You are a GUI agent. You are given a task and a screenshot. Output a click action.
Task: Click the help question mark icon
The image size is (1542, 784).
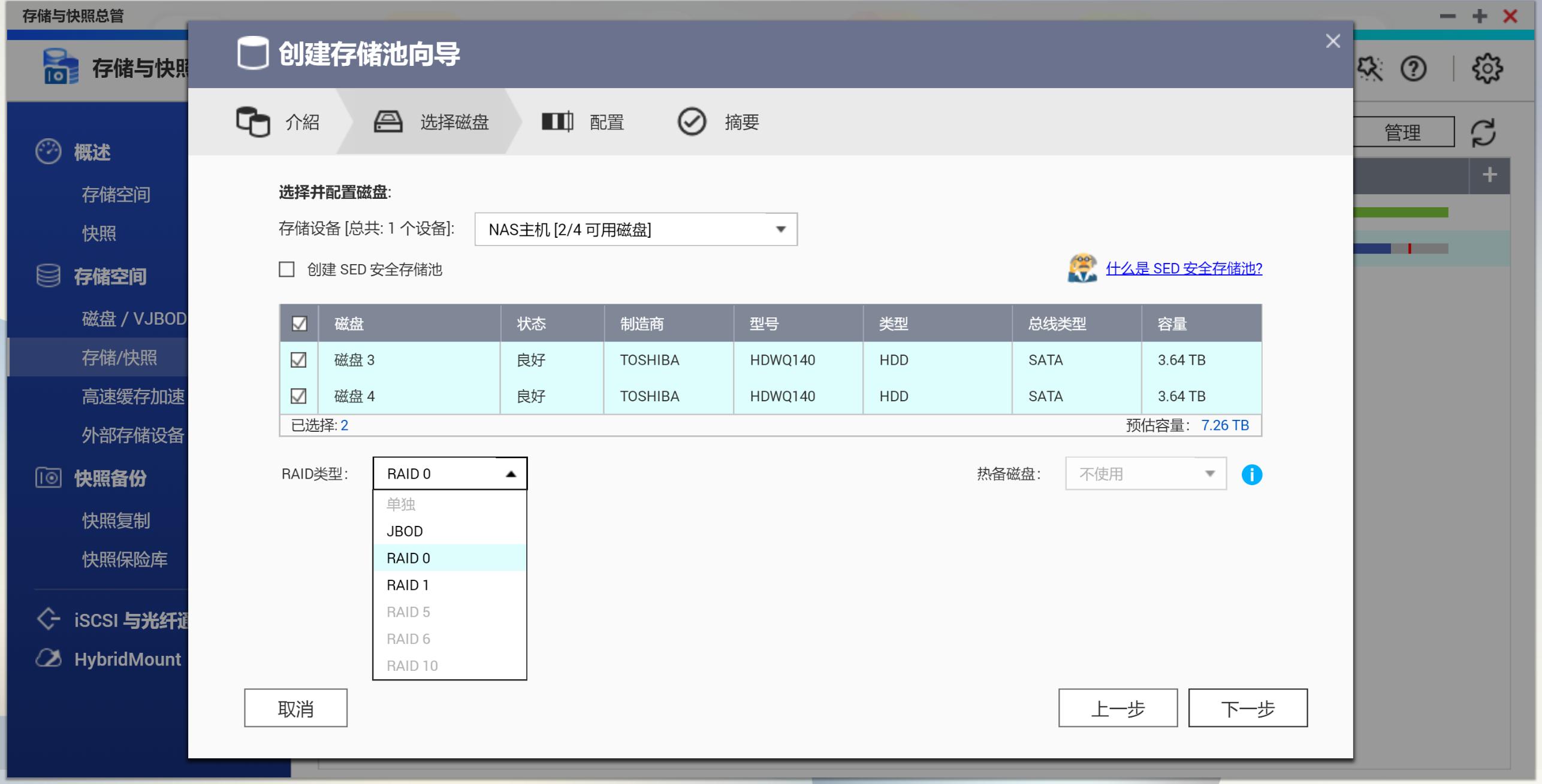coord(1414,68)
